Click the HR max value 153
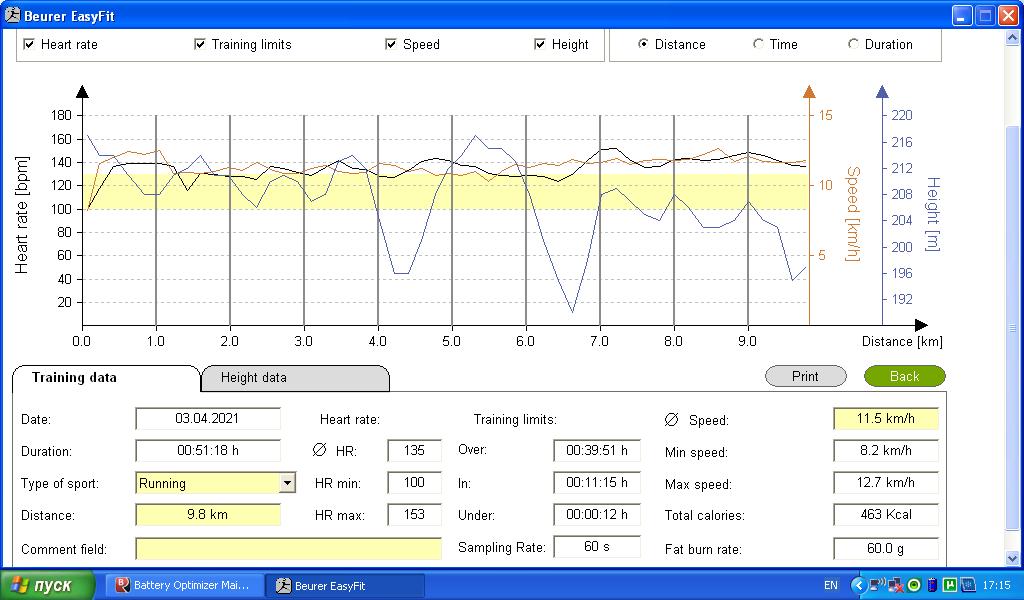 (414, 514)
